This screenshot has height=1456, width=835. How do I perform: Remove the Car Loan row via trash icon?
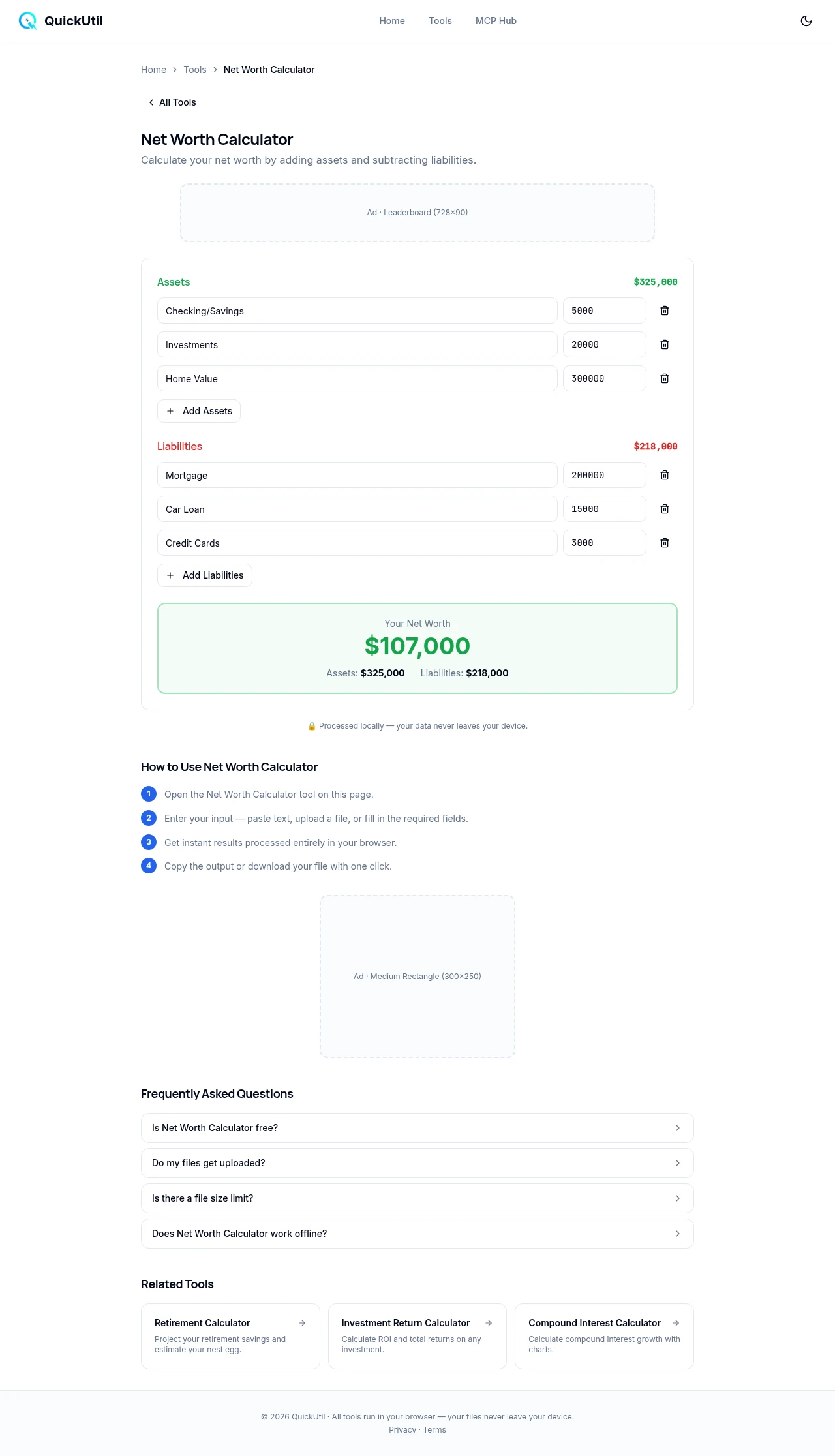(664, 509)
